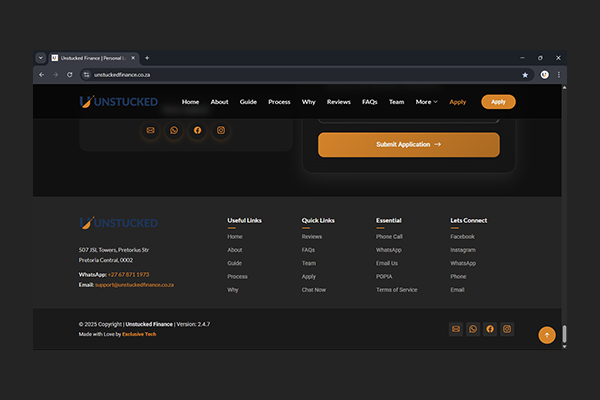This screenshot has height=400, width=600.
Task: Click Unstucked logo in footer
Action: pos(119,223)
